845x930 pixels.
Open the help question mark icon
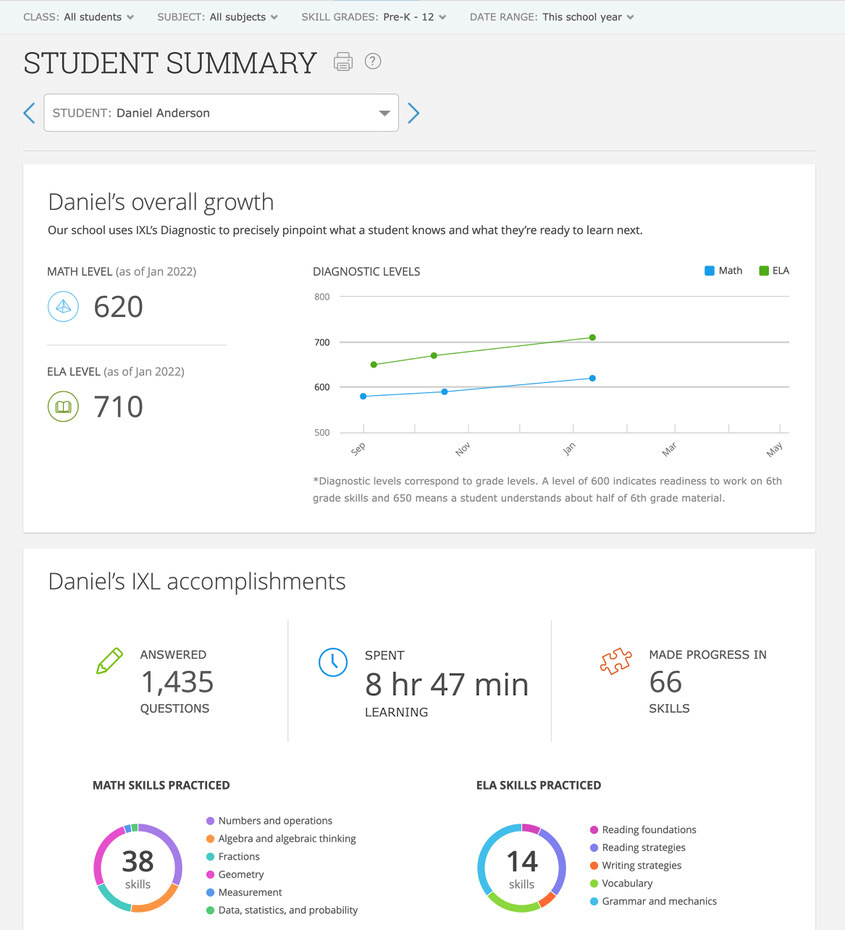point(371,61)
